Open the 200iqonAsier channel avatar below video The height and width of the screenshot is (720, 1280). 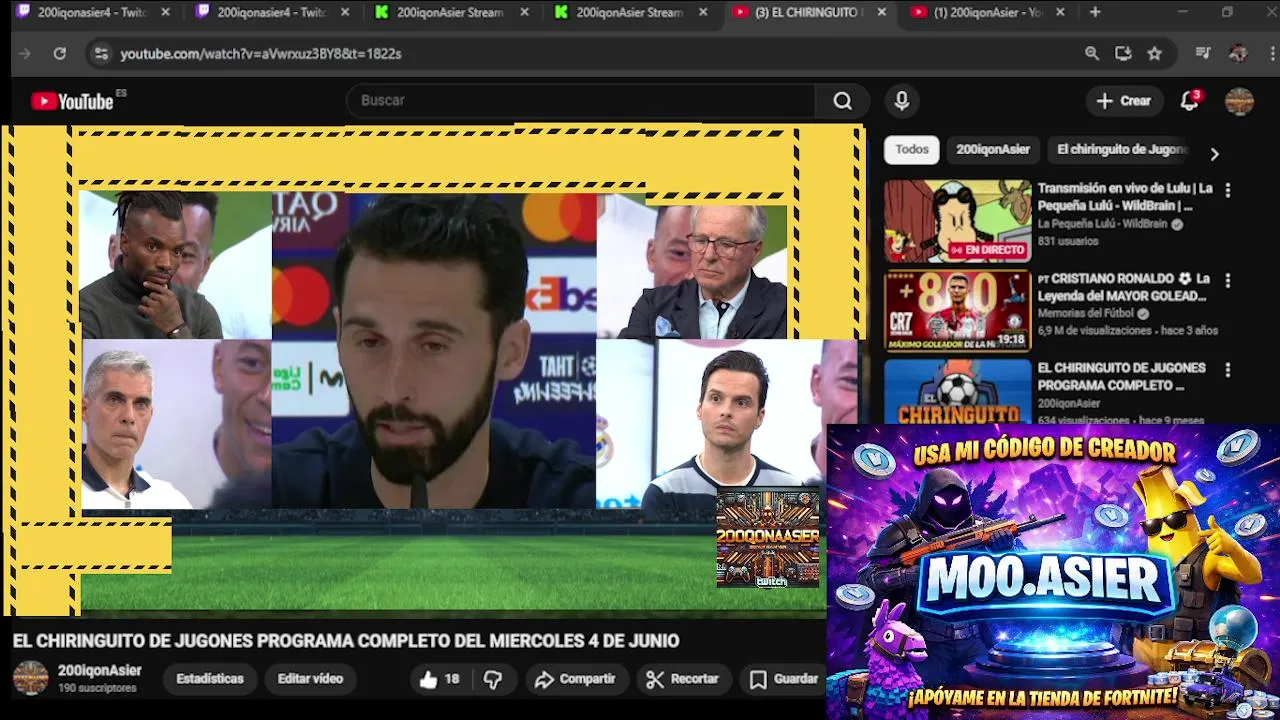click(x=30, y=678)
